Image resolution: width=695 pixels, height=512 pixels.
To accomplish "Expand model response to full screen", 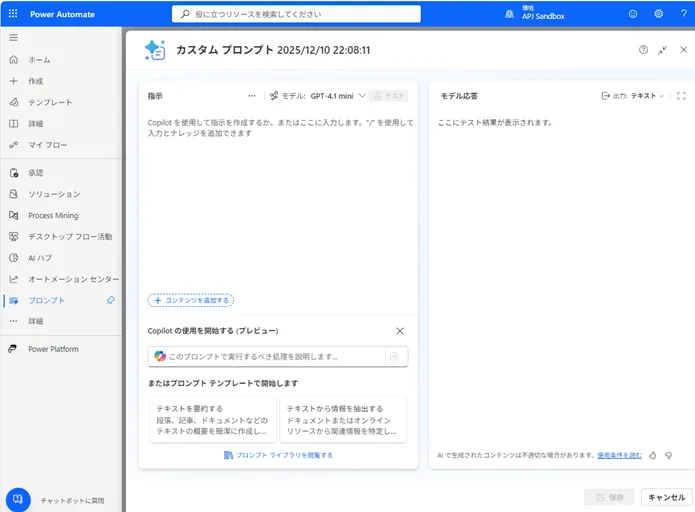I will (681, 96).
